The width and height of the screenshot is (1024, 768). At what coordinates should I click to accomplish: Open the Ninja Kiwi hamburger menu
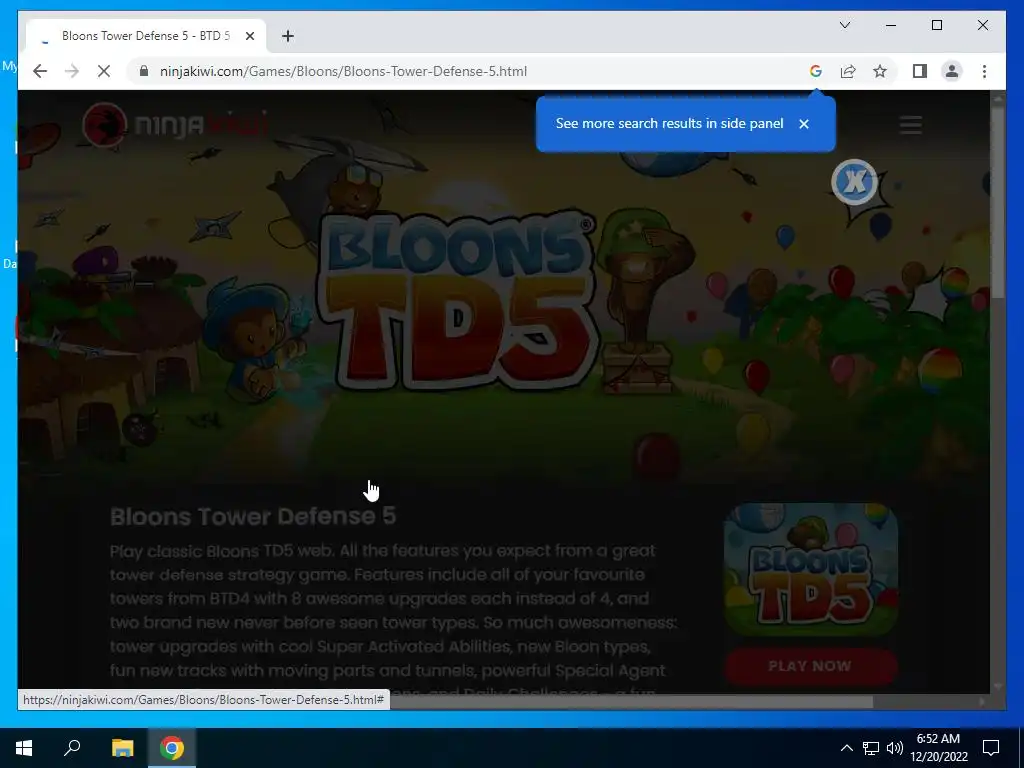[910, 124]
